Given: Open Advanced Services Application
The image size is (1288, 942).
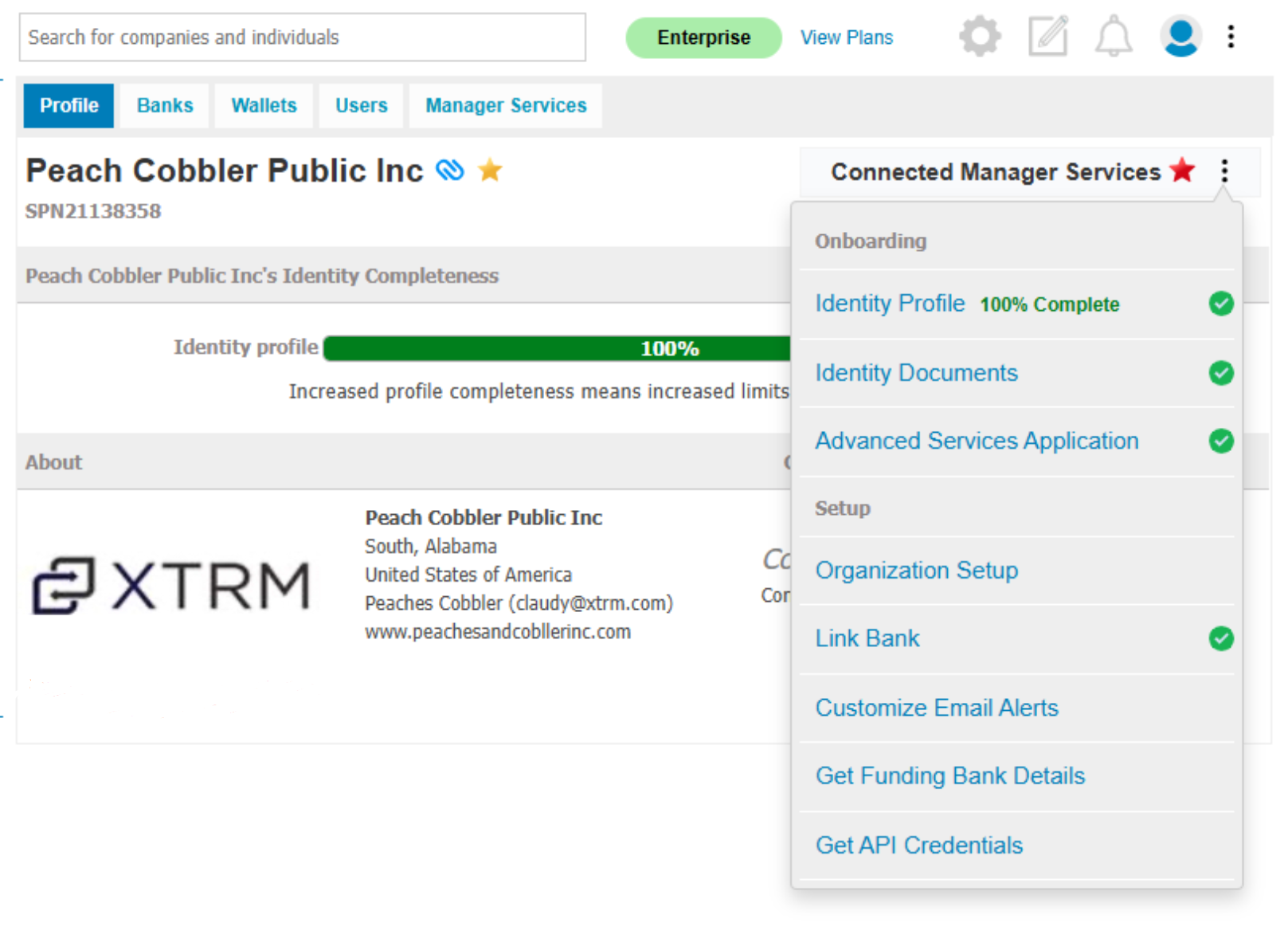Looking at the screenshot, I should pos(977,441).
